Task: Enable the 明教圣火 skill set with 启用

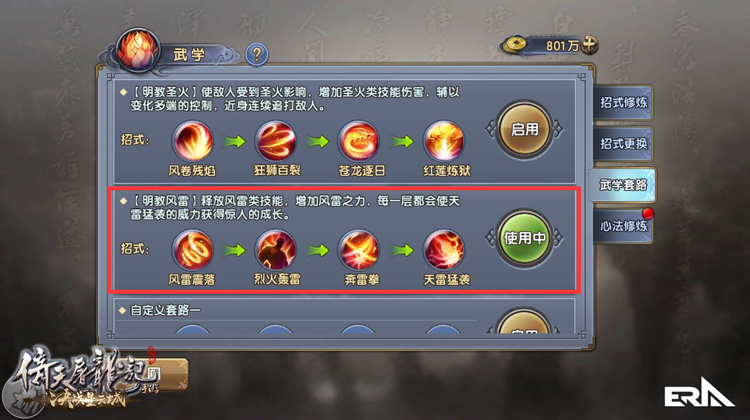Action: click(525, 130)
